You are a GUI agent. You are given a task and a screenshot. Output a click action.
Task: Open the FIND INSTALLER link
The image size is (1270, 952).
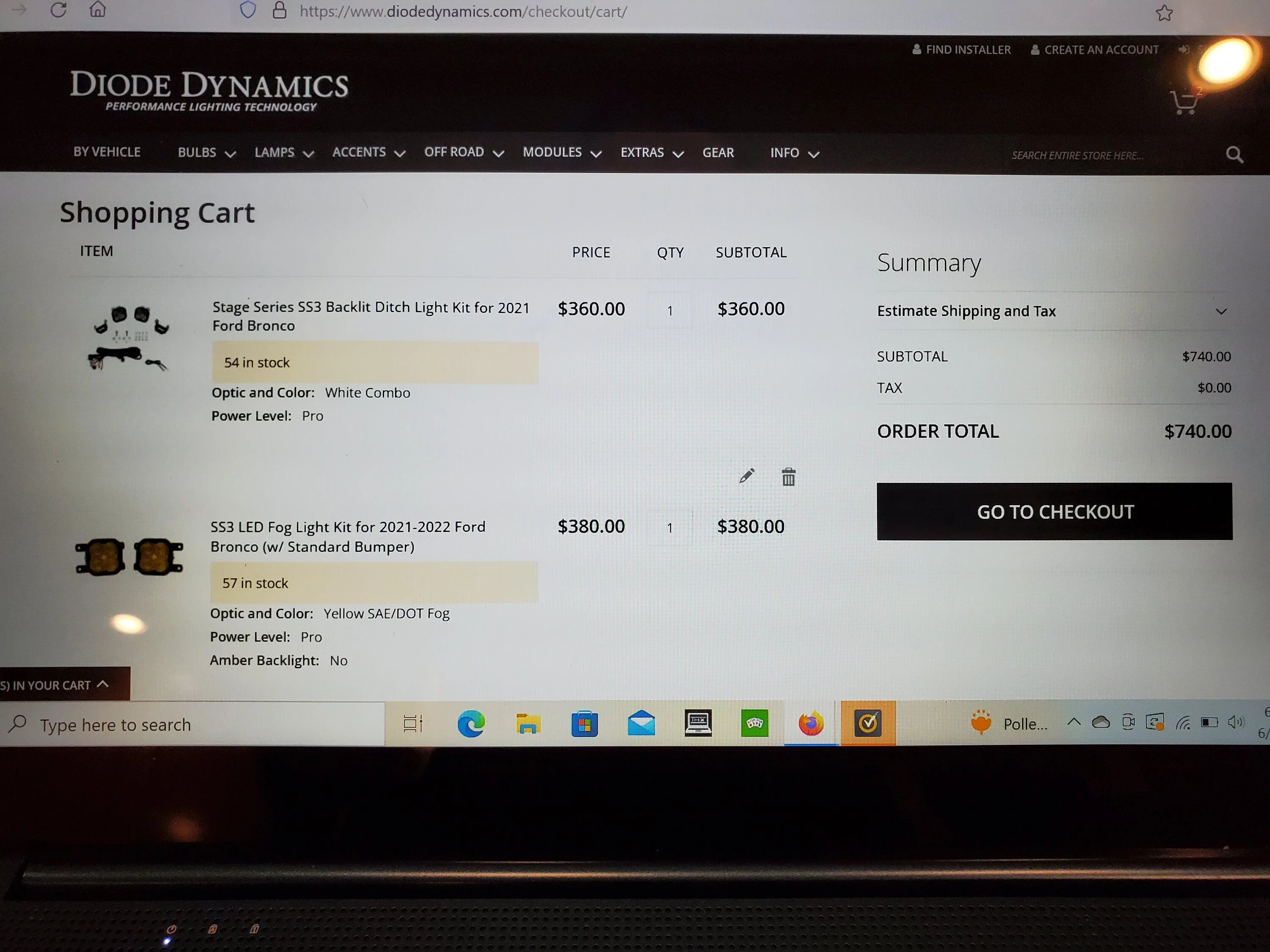[x=962, y=50]
